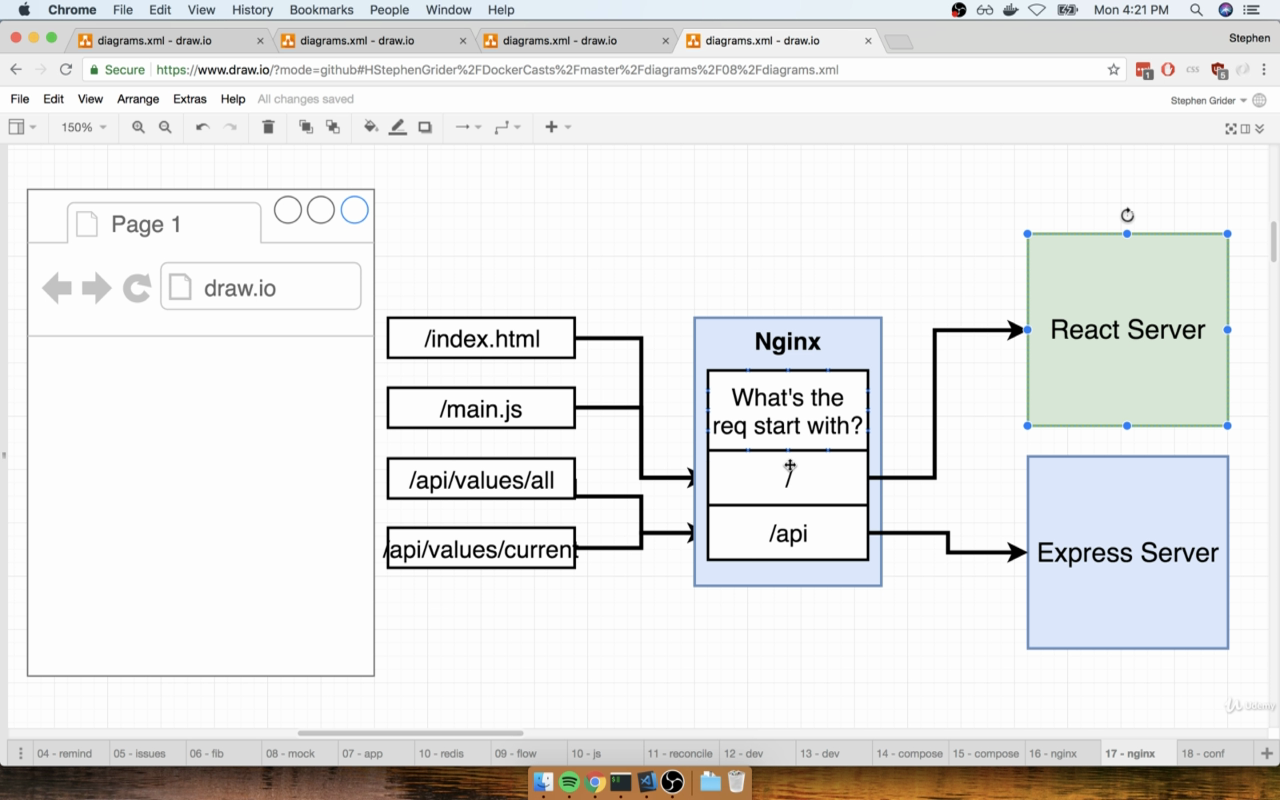1280x800 pixels.
Task: Open Chrome's three-dot menu
Action: tap(1263, 70)
